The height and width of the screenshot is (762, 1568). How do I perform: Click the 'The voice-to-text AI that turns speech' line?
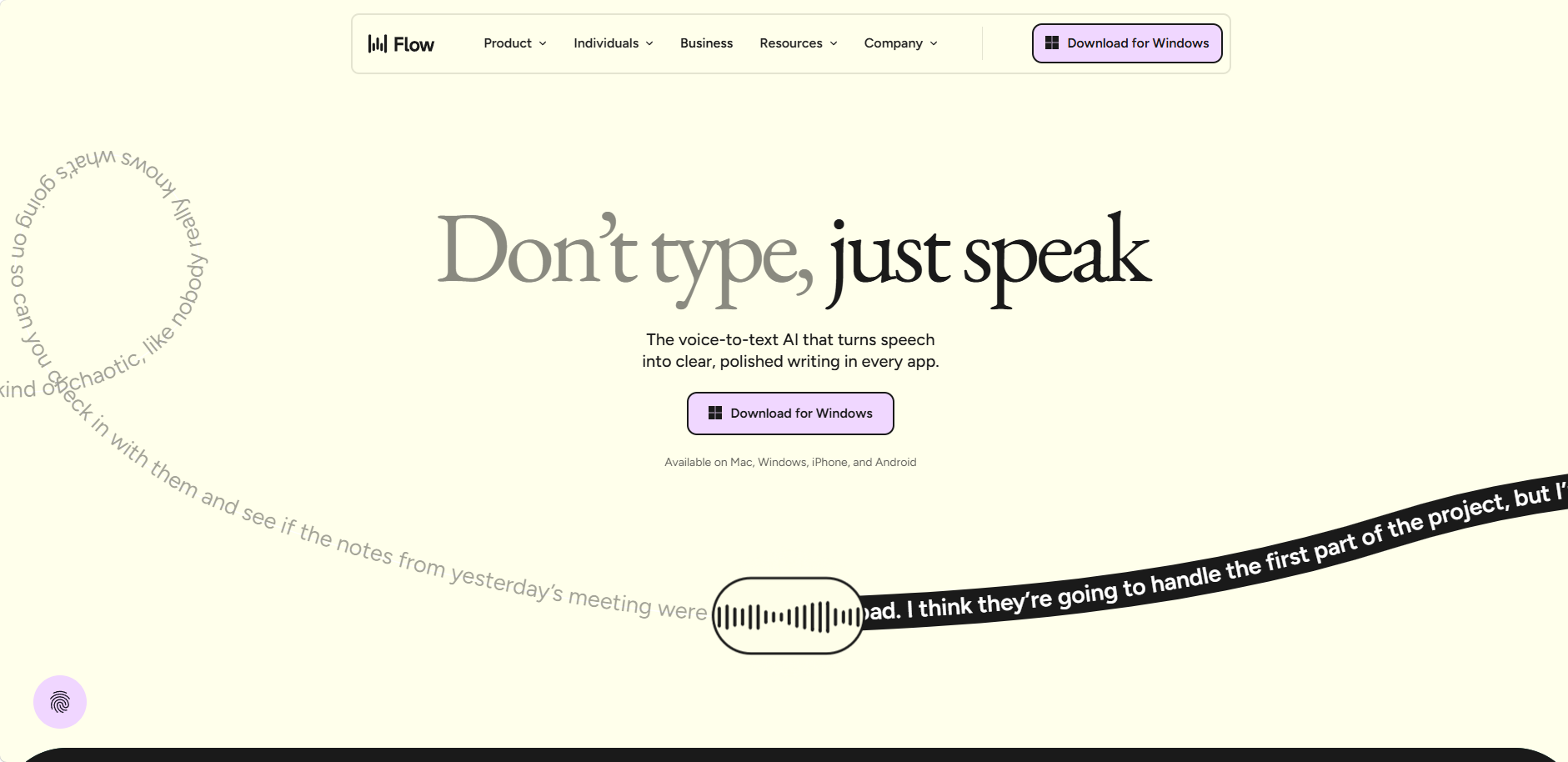tap(790, 339)
